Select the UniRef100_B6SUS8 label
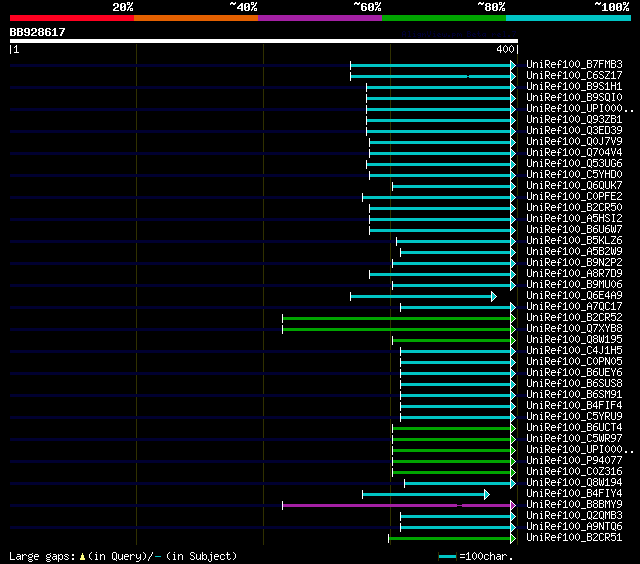The width and height of the screenshot is (640, 564). click(x=574, y=384)
